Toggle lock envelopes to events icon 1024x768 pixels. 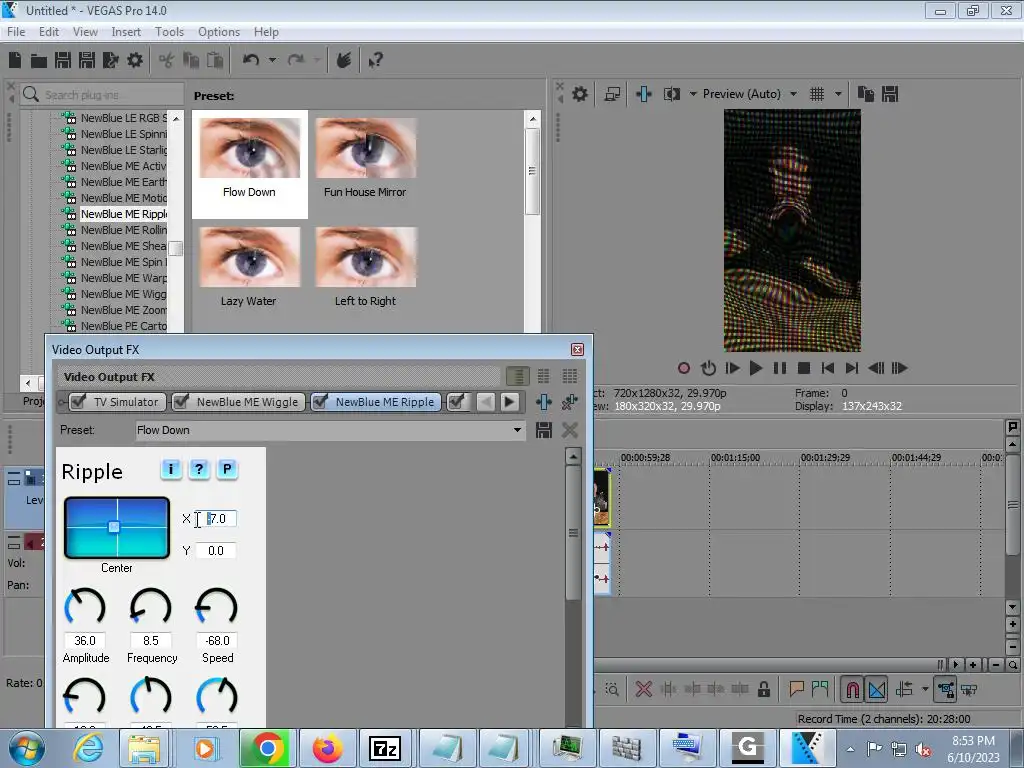946,689
